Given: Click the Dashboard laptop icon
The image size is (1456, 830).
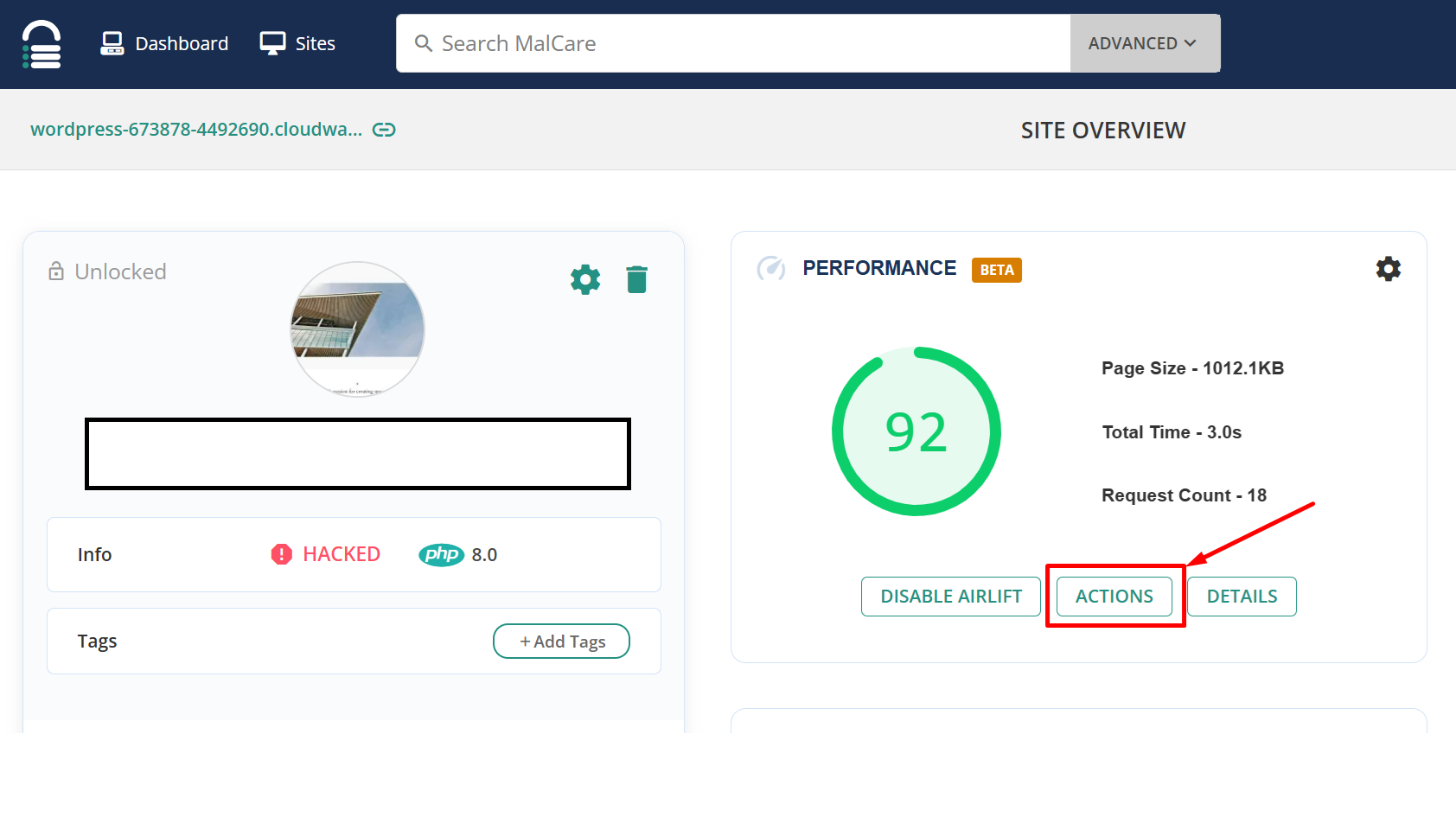Looking at the screenshot, I should (112, 43).
